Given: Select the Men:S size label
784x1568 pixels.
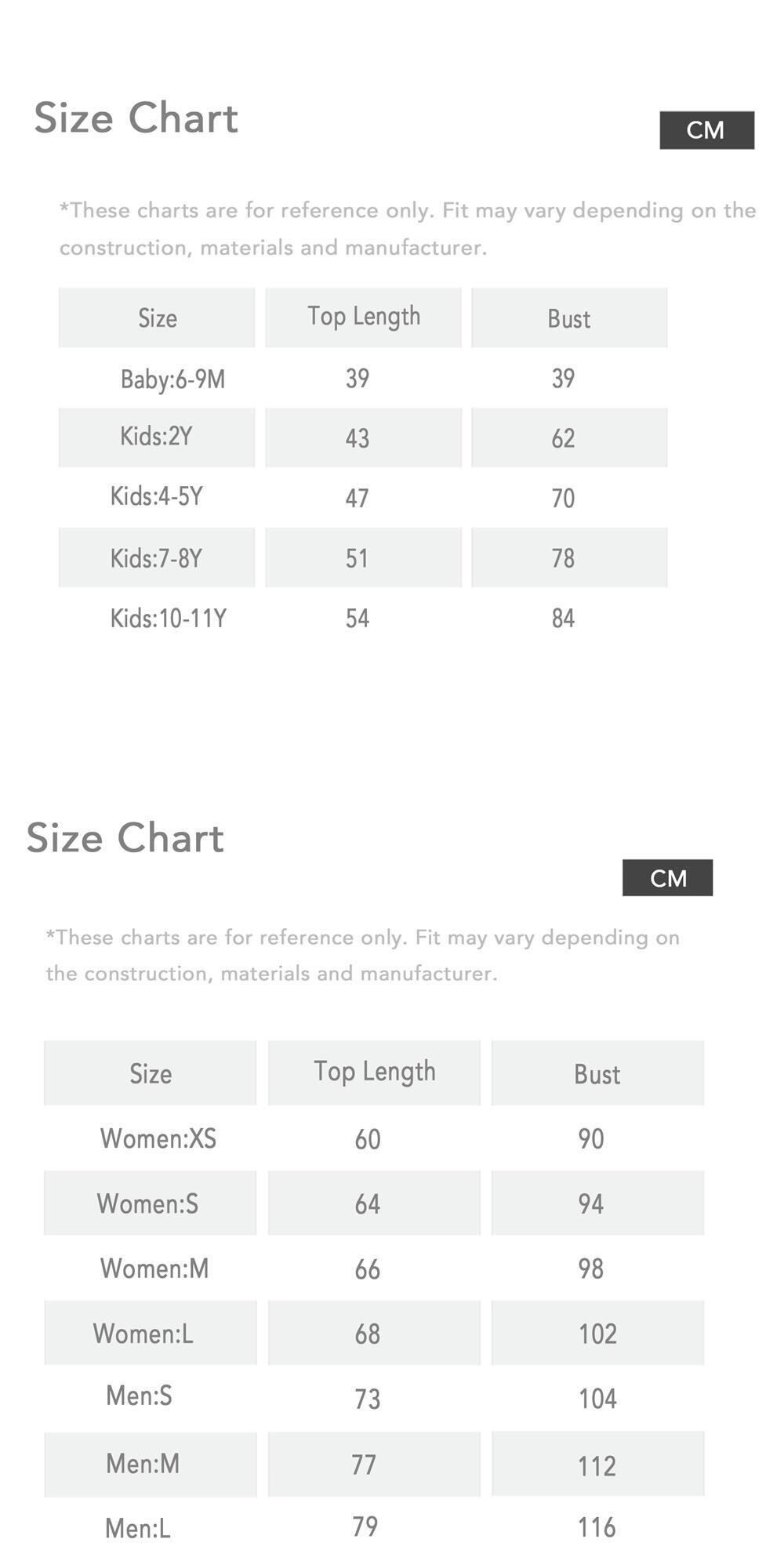Looking at the screenshot, I should click(139, 1396).
